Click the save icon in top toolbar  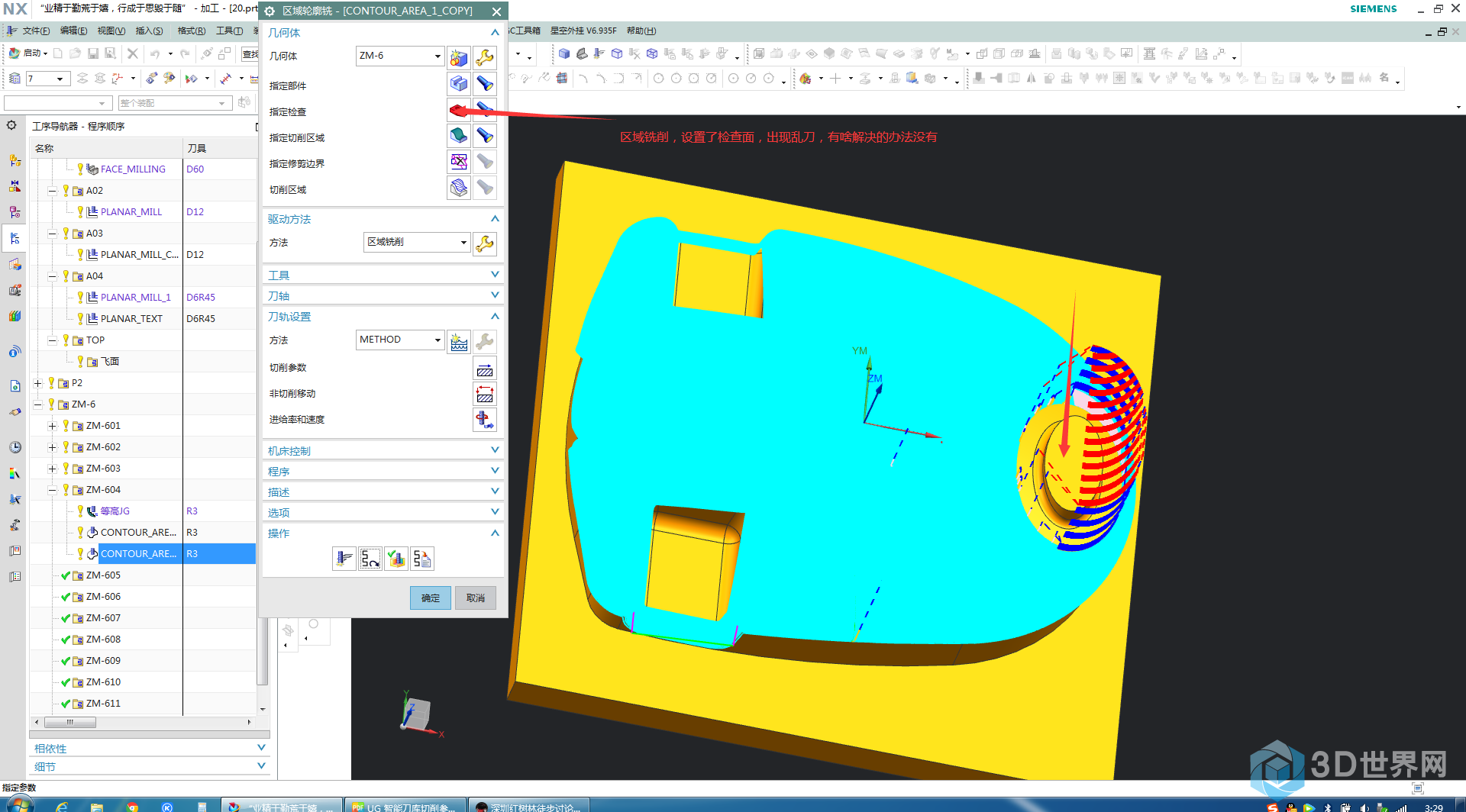coord(93,53)
